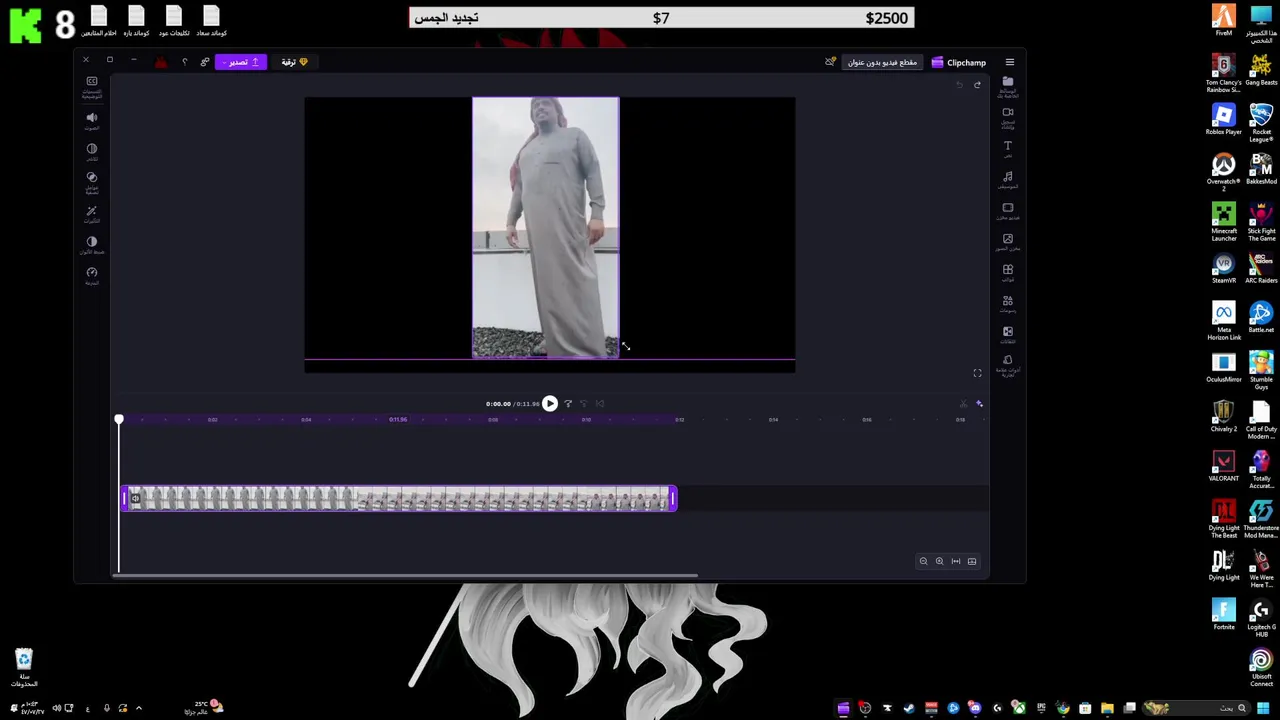Open the Text (T) tab
Image resolution: width=1280 pixels, height=720 pixels.
1007,148
